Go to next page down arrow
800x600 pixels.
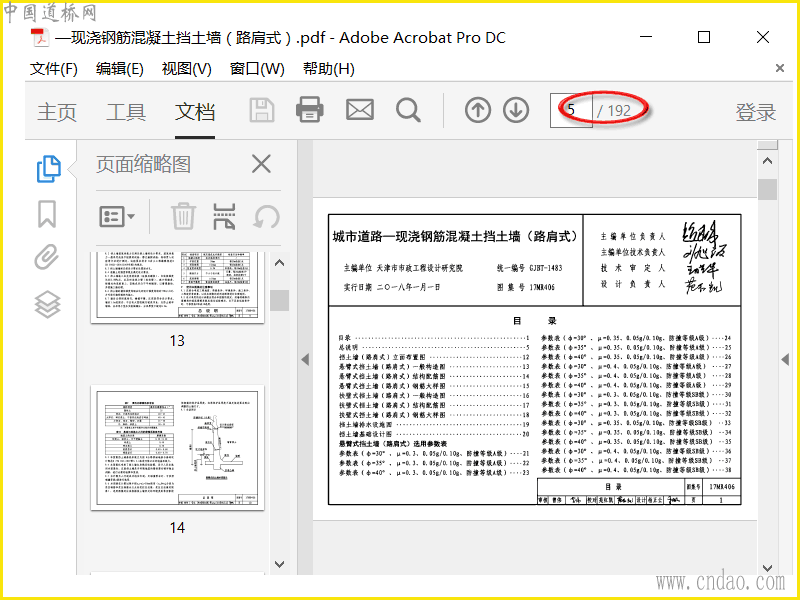516,110
